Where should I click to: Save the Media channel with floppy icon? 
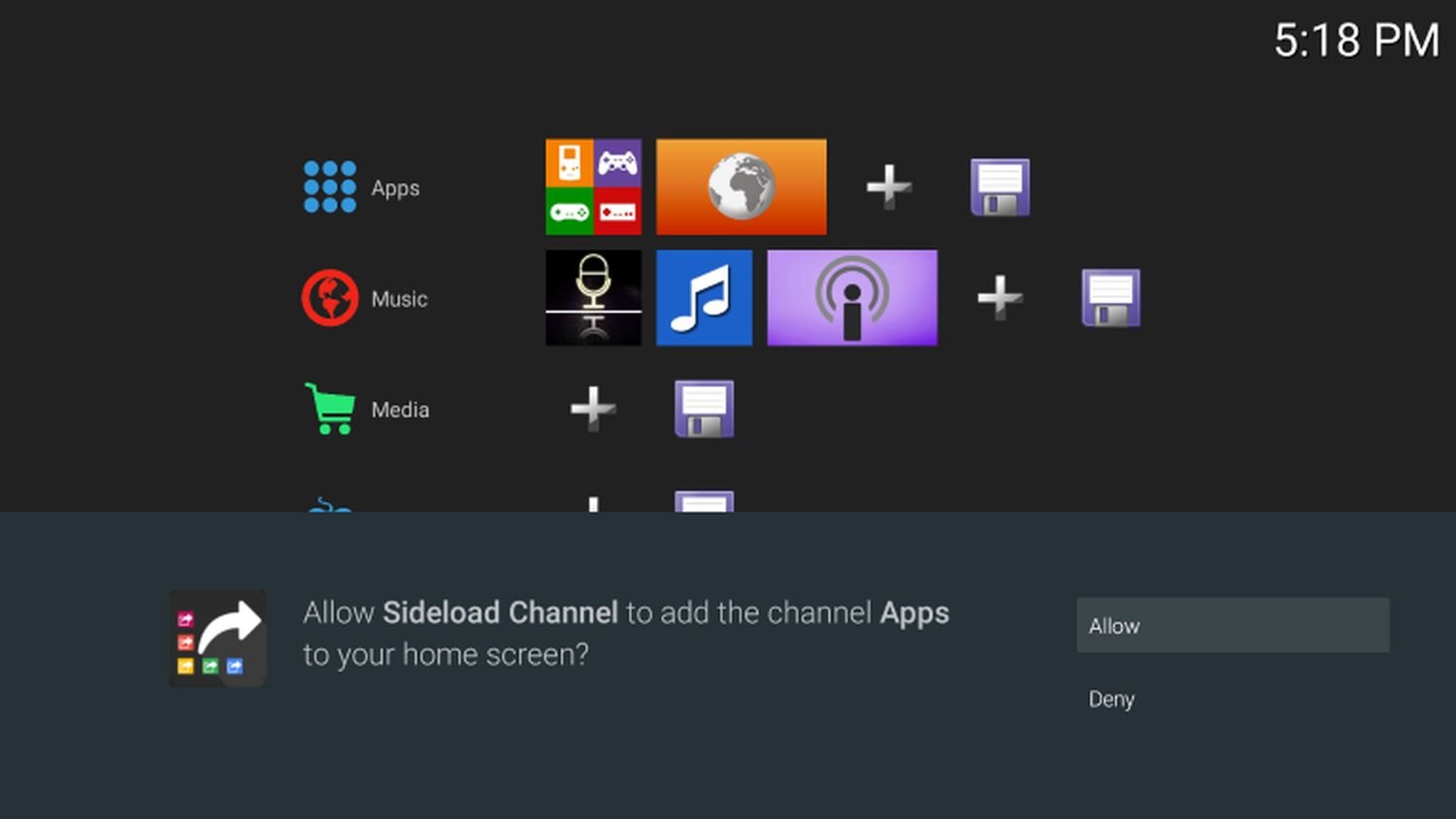coord(704,409)
